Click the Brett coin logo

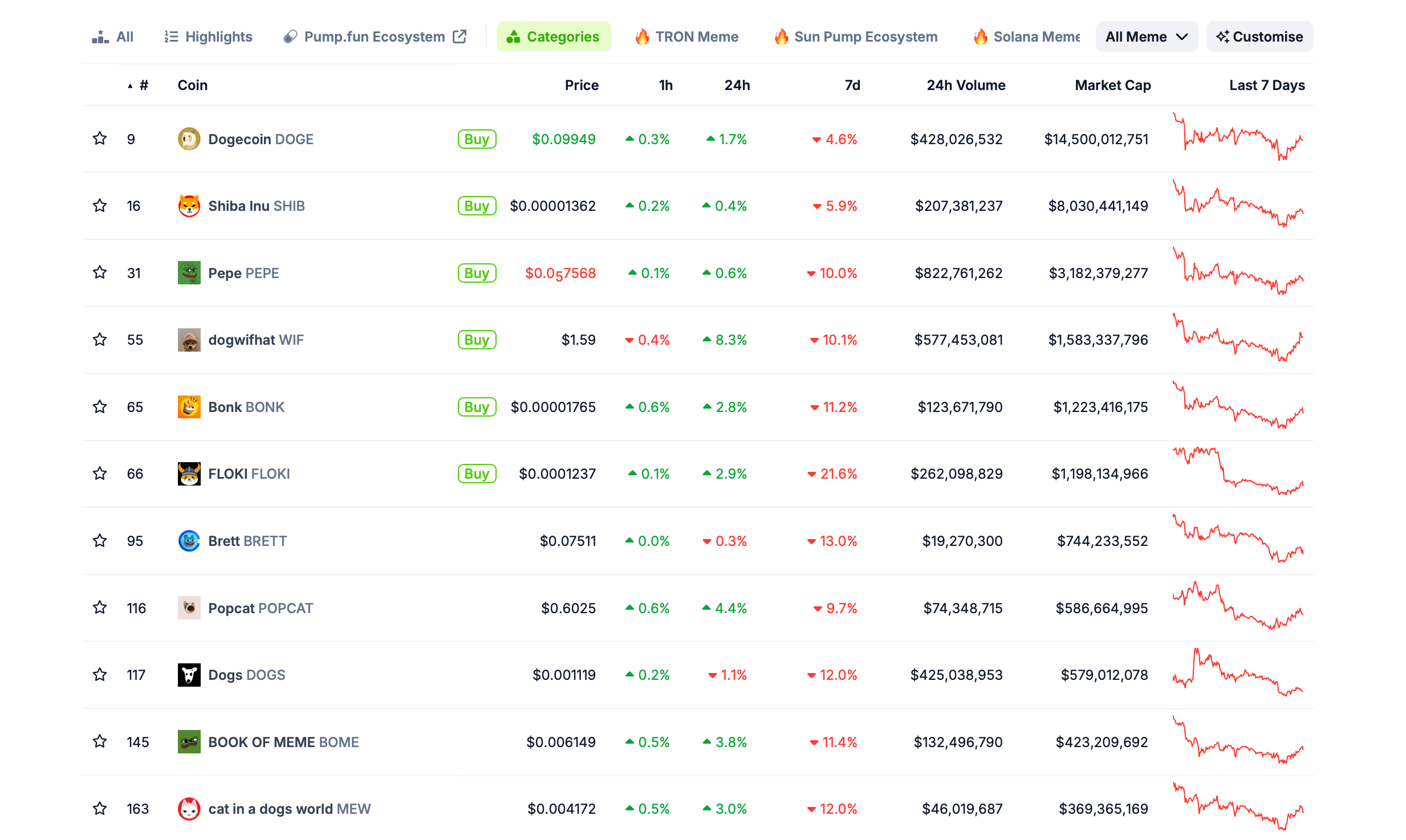click(x=189, y=541)
